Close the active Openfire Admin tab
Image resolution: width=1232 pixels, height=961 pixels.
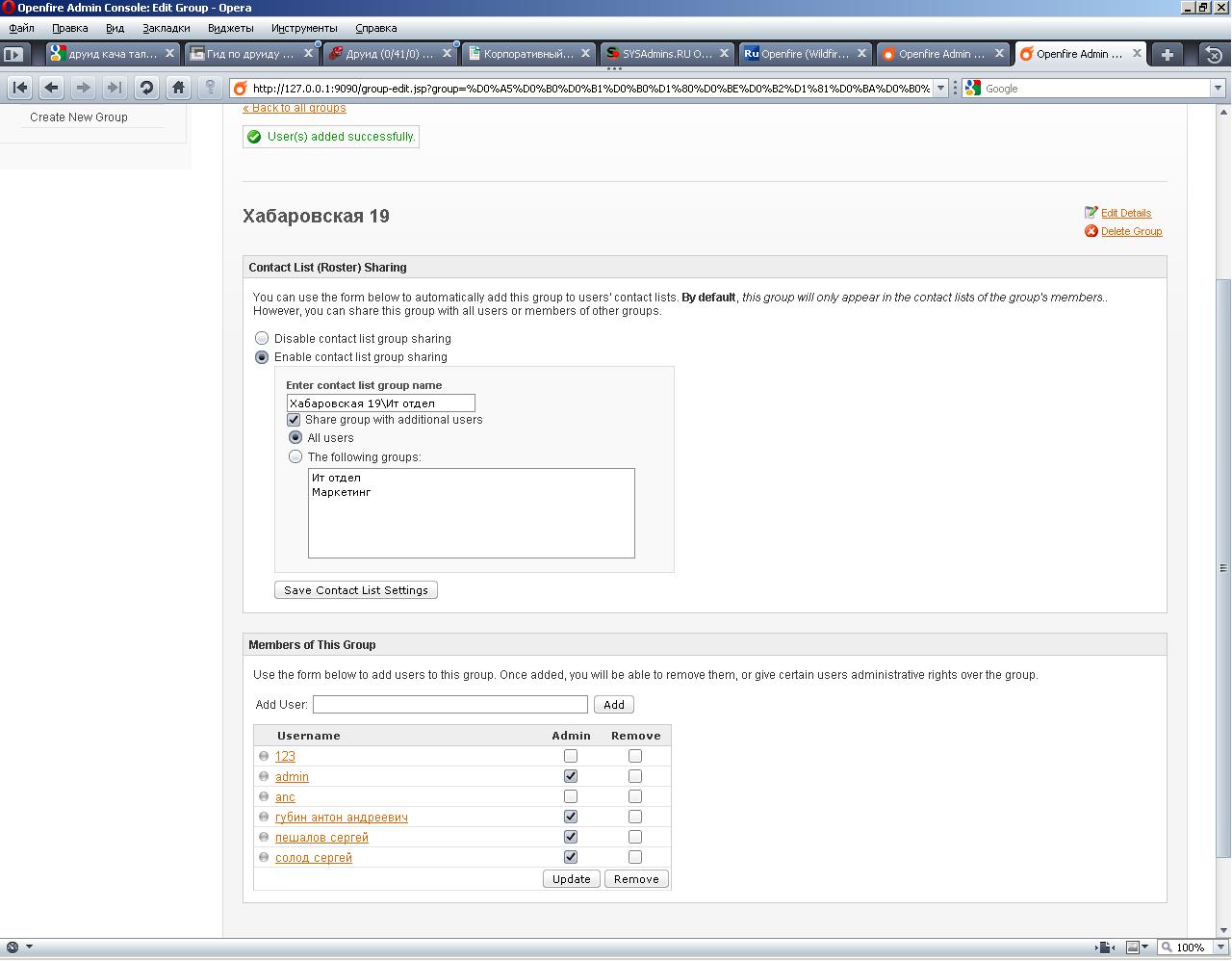[x=1137, y=54]
